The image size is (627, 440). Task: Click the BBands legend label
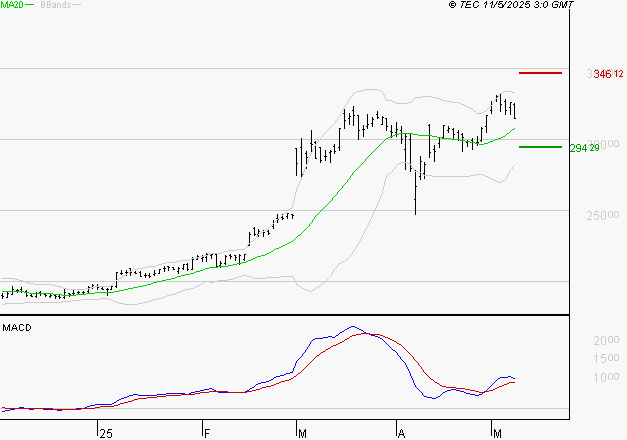coord(56,5)
